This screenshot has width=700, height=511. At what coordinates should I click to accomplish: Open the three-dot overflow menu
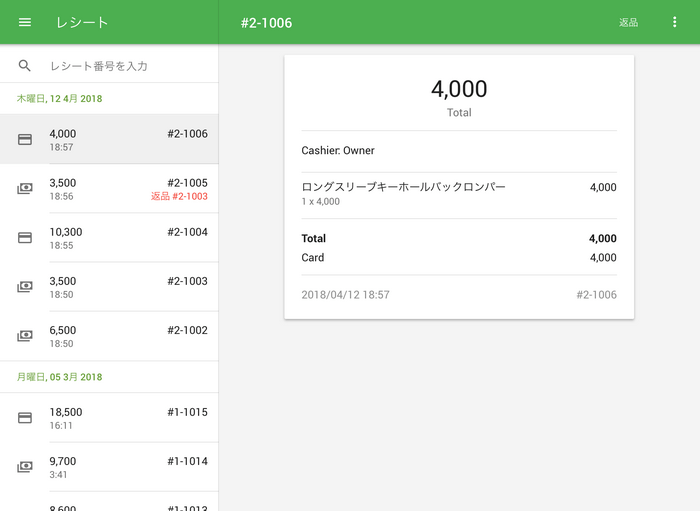[x=674, y=22]
